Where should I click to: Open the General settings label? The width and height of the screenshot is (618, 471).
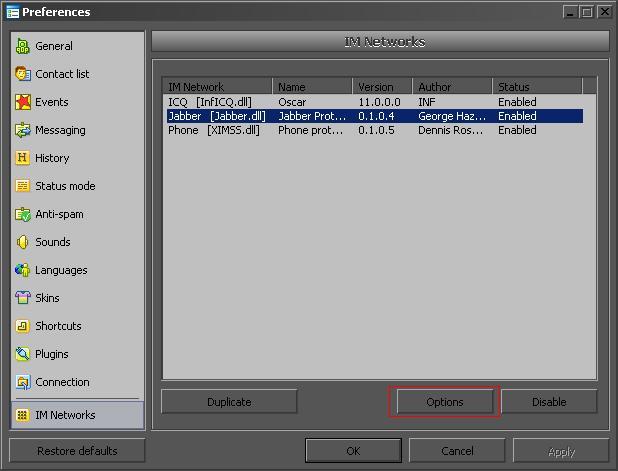pos(54,46)
